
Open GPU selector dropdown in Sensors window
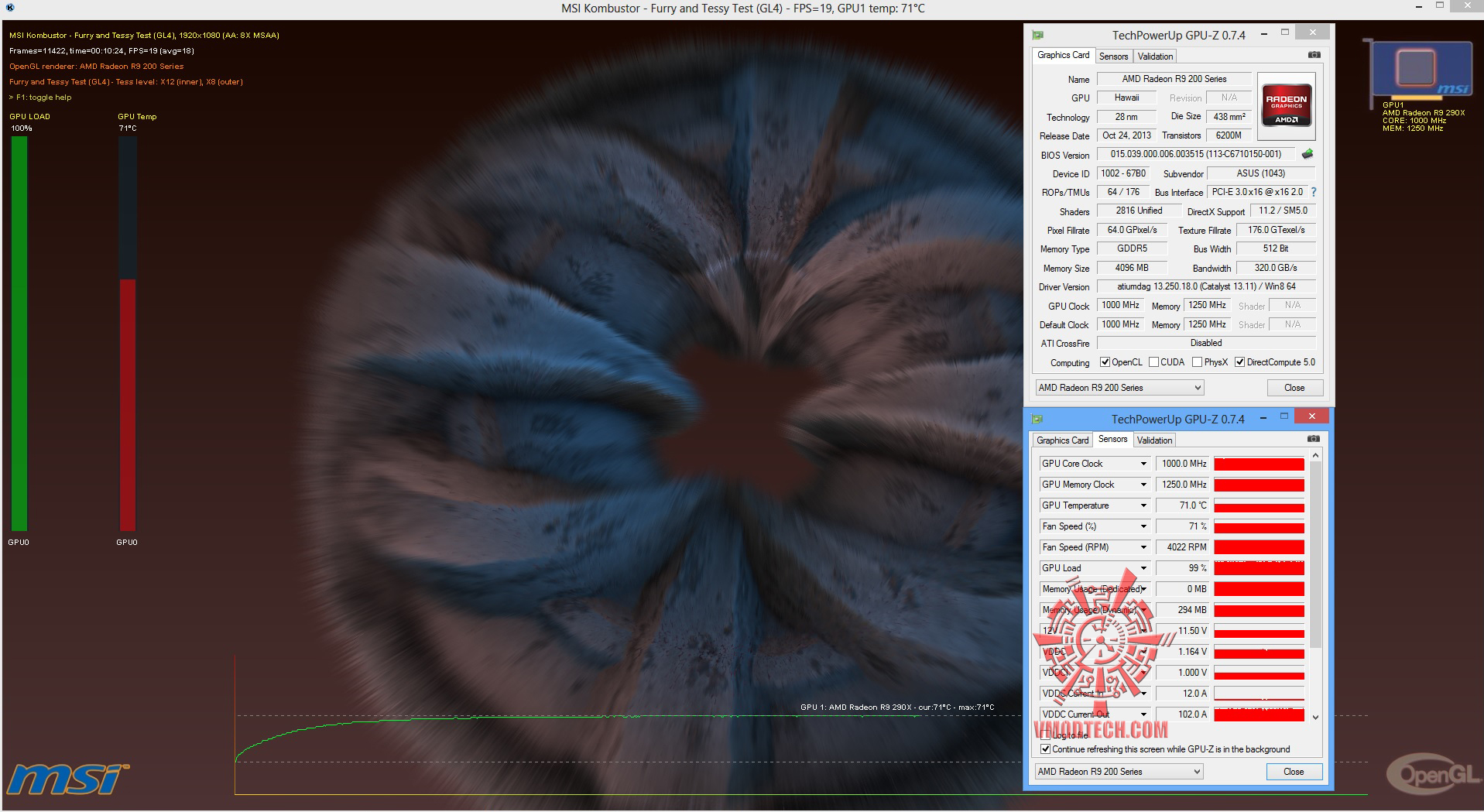[1119, 772]
